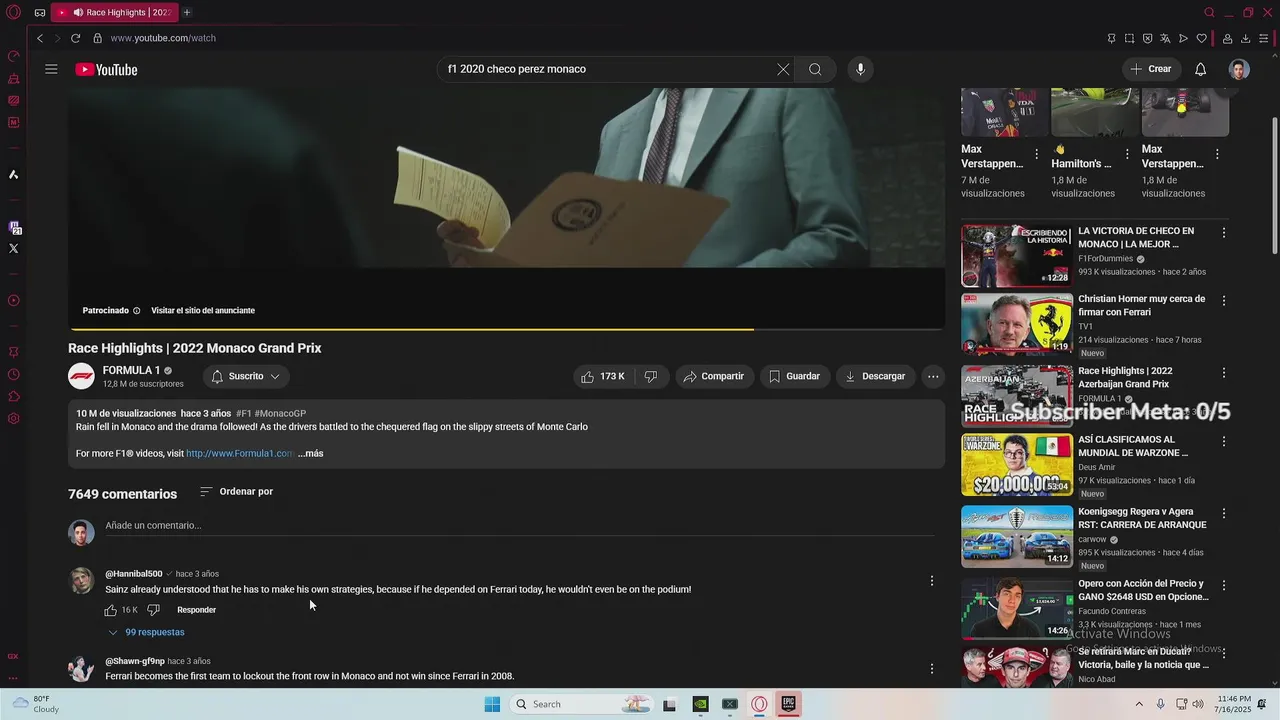Open more actions menu beside Descargar

point(932,376)
